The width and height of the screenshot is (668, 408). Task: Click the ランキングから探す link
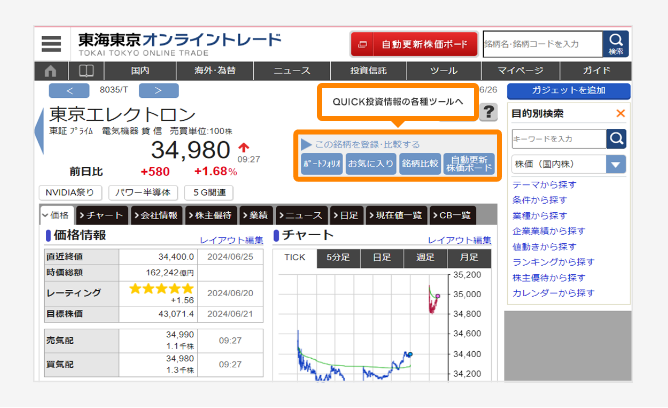(x=553, y=262)
